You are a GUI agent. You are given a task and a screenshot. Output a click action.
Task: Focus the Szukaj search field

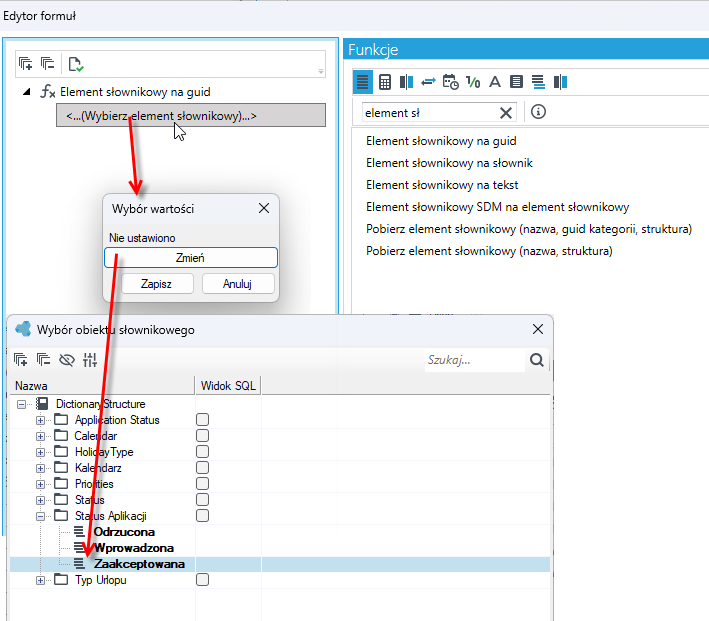[x=475, y=360]
